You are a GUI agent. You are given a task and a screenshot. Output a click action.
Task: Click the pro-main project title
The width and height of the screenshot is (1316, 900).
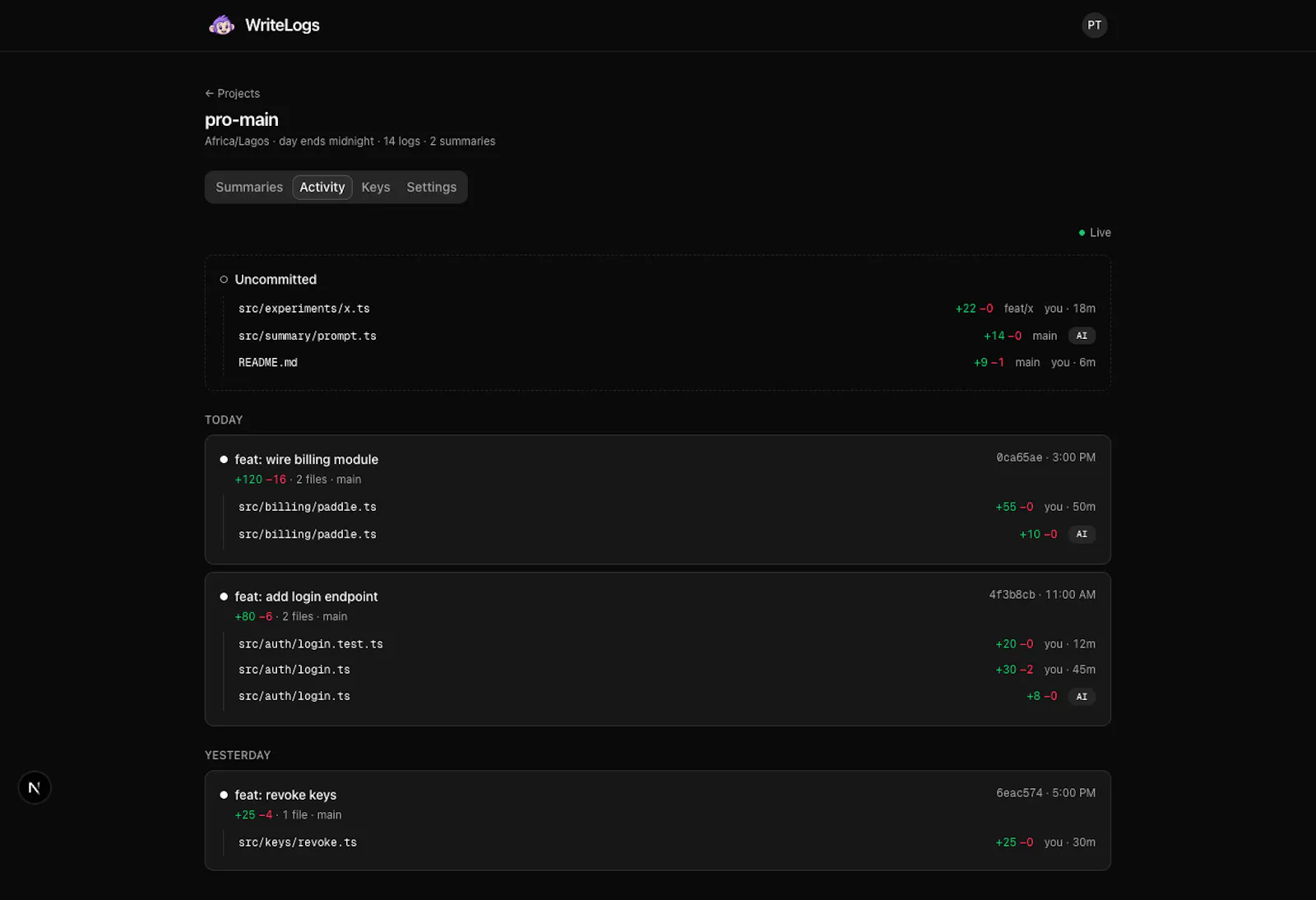pyautogui.click(x=242, y=120)
